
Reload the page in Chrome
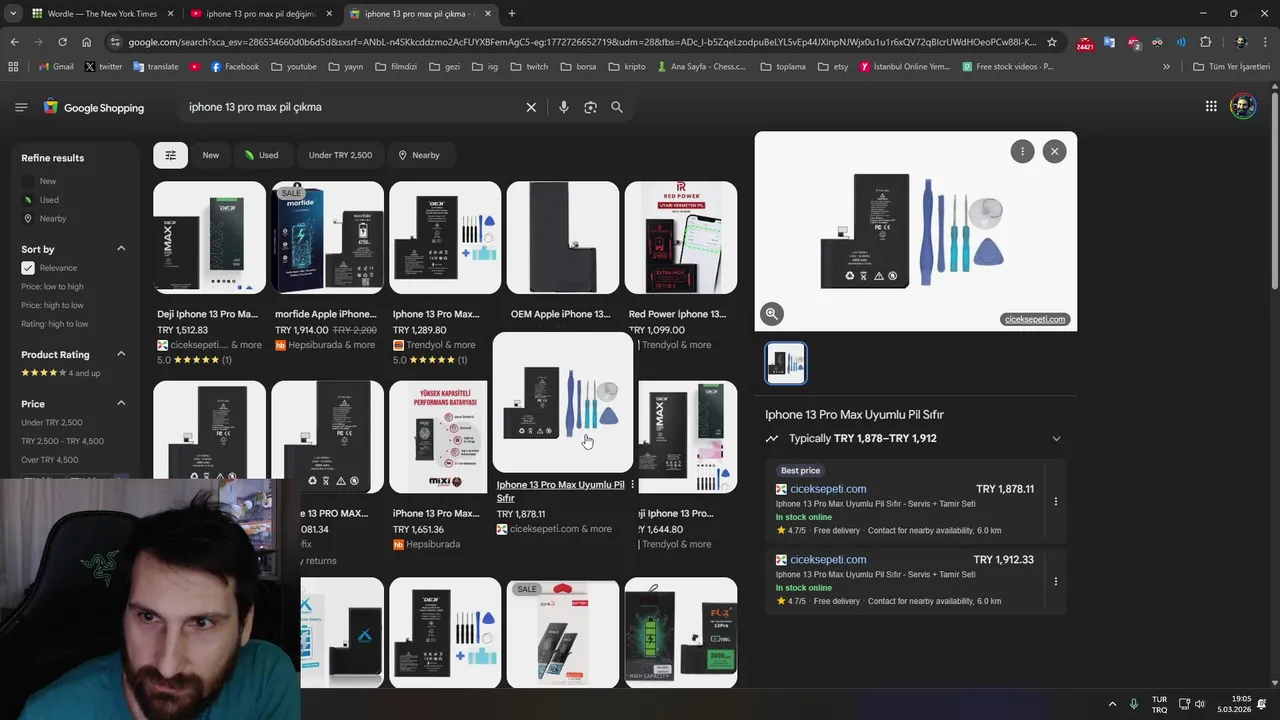(62, 42)
